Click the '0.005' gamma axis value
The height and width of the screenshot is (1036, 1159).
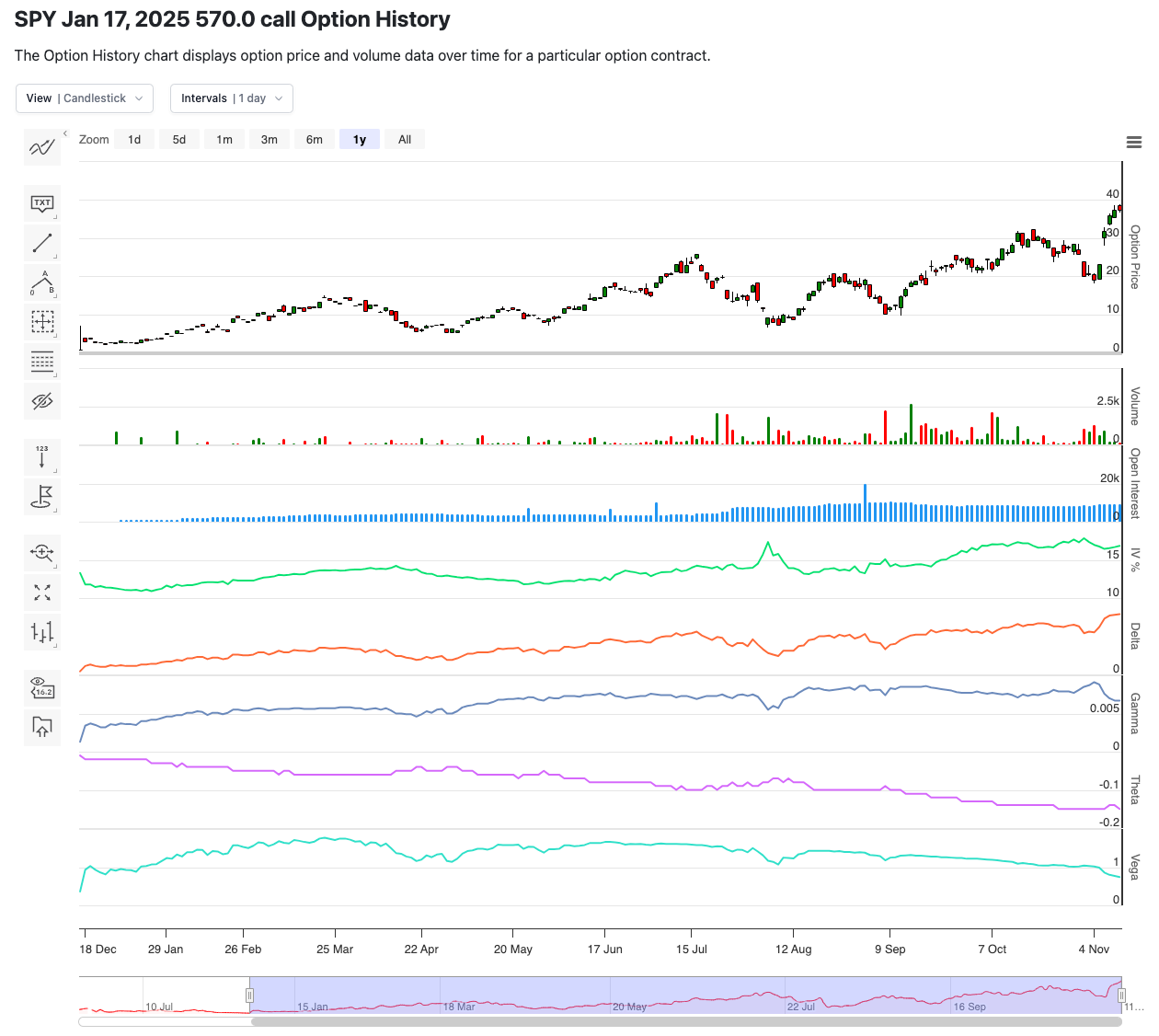pos(1105,708)
